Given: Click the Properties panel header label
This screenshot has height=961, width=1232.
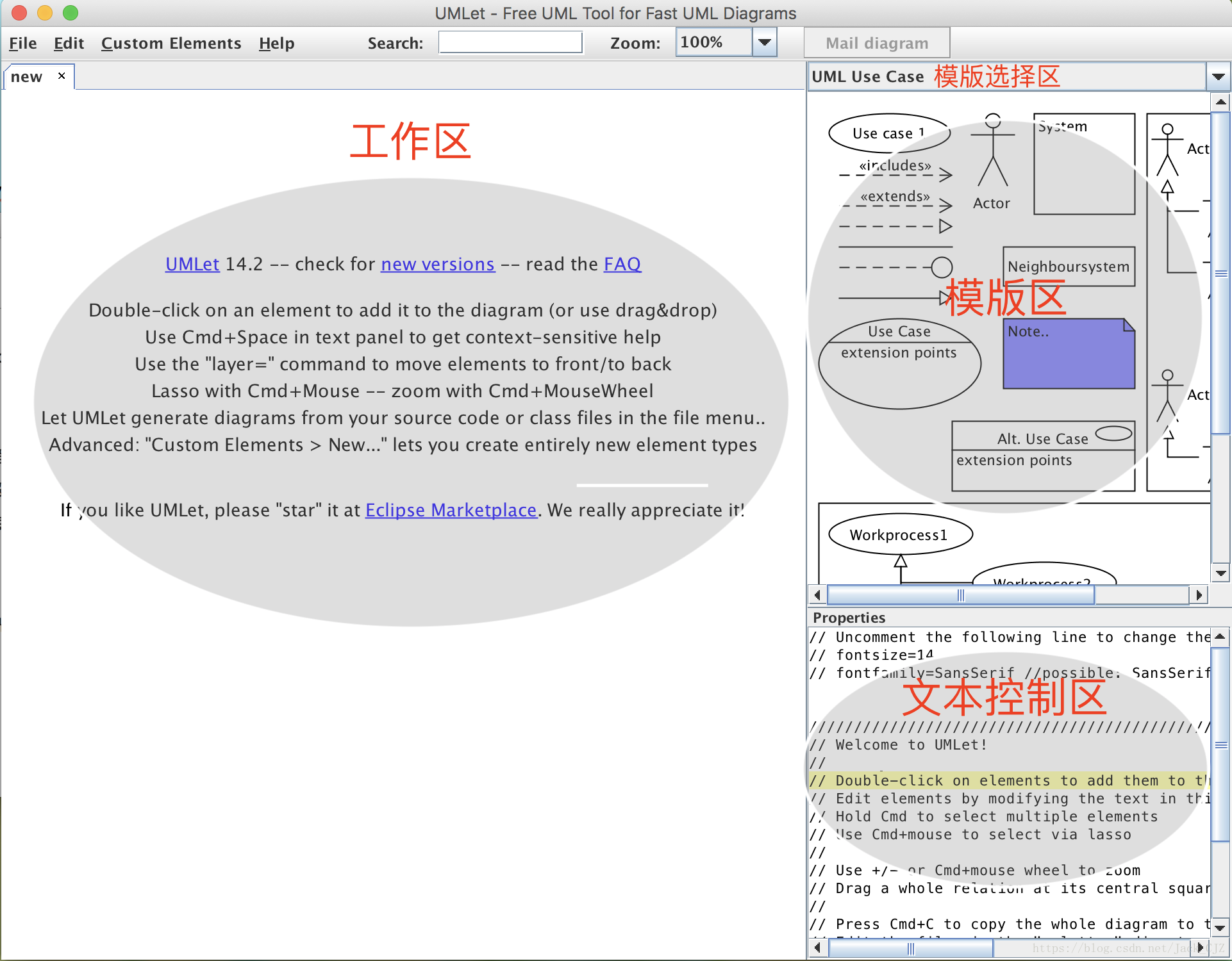Looking at the screenshot, I should (849, 618).
